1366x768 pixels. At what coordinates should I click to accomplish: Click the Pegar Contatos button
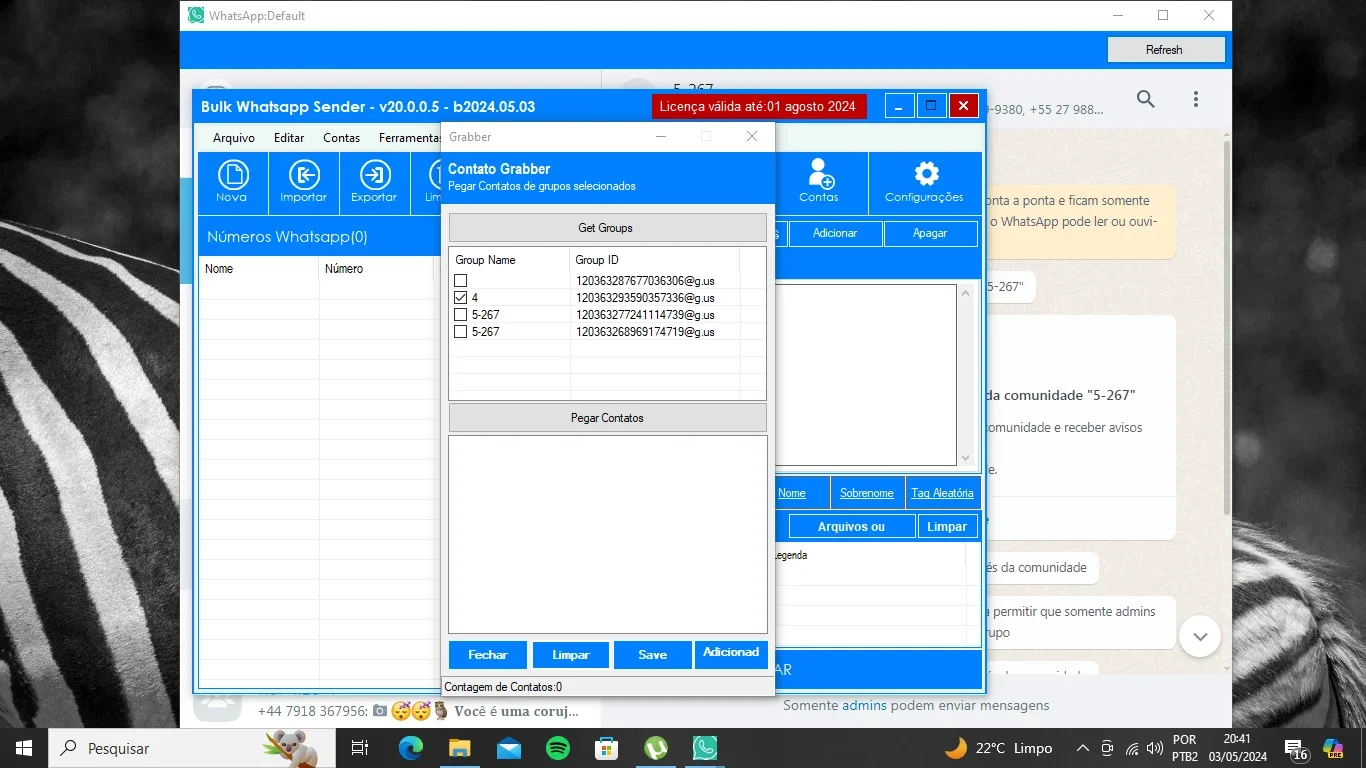[607, 418]
